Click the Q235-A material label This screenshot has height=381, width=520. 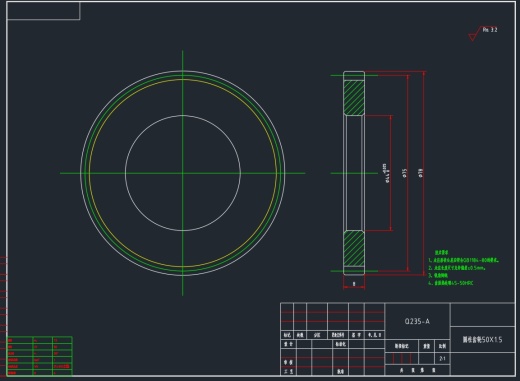(417, 321)
